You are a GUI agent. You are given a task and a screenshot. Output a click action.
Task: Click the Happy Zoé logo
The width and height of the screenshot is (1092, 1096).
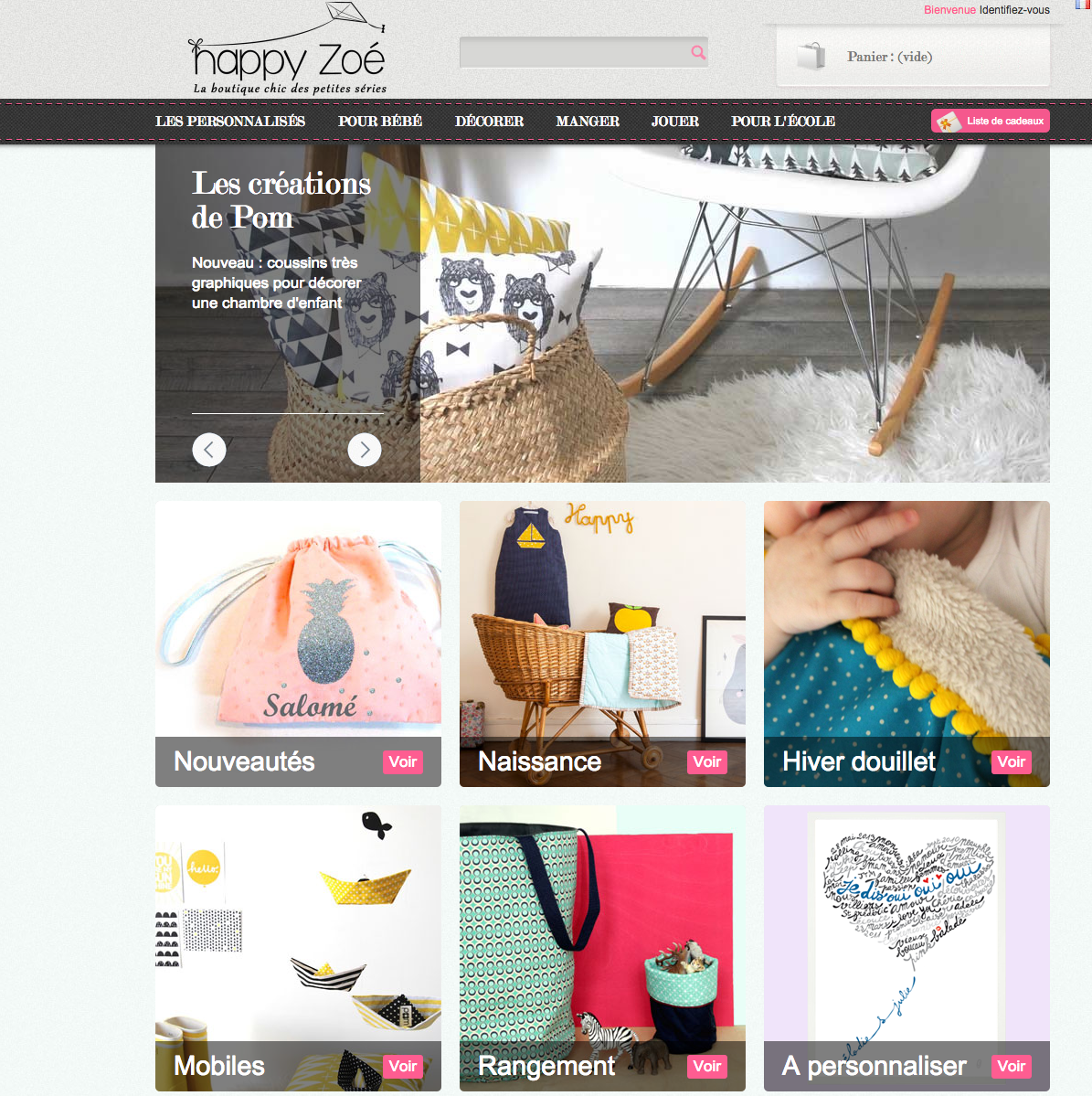288,49
